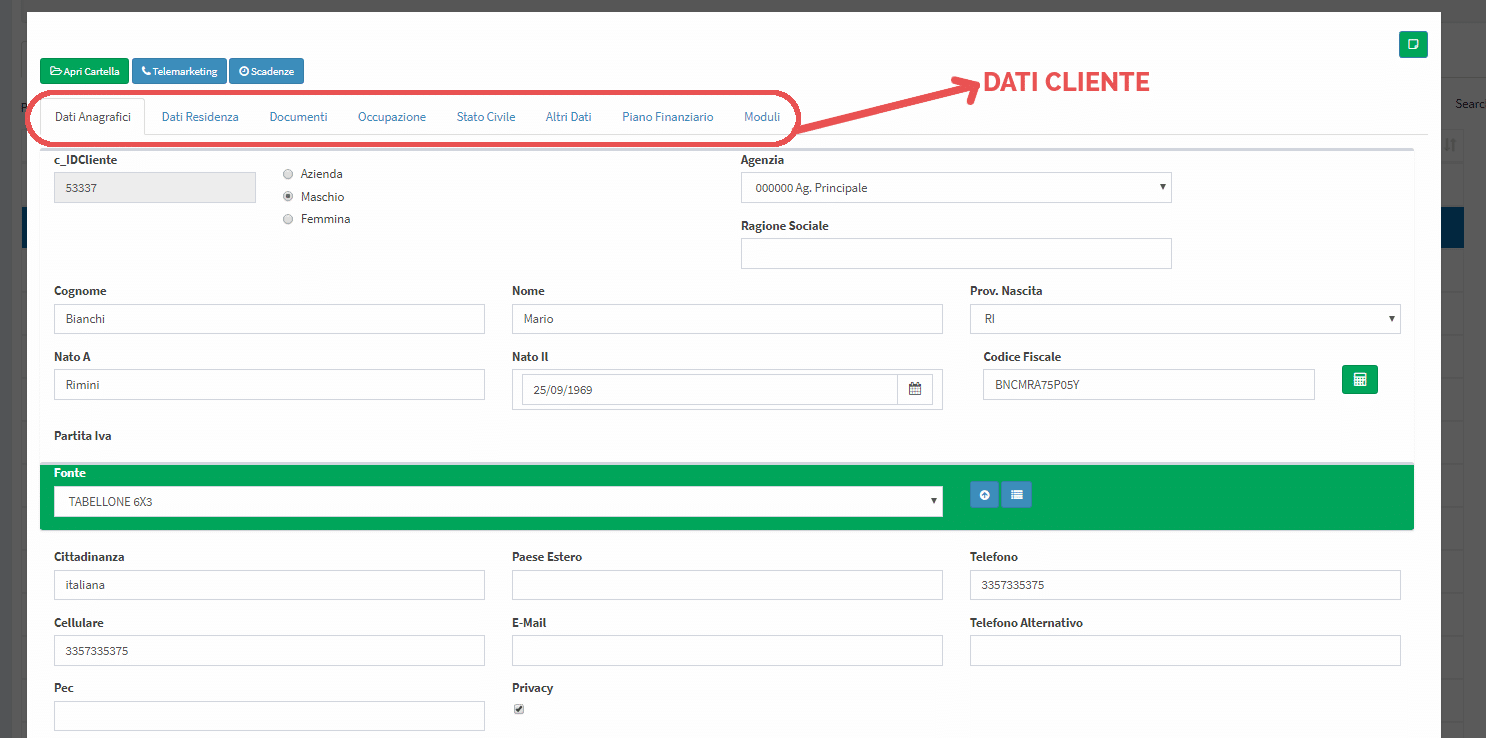Click the Cellulare input field
The image size is (1486, 738).
click(269, 651)
